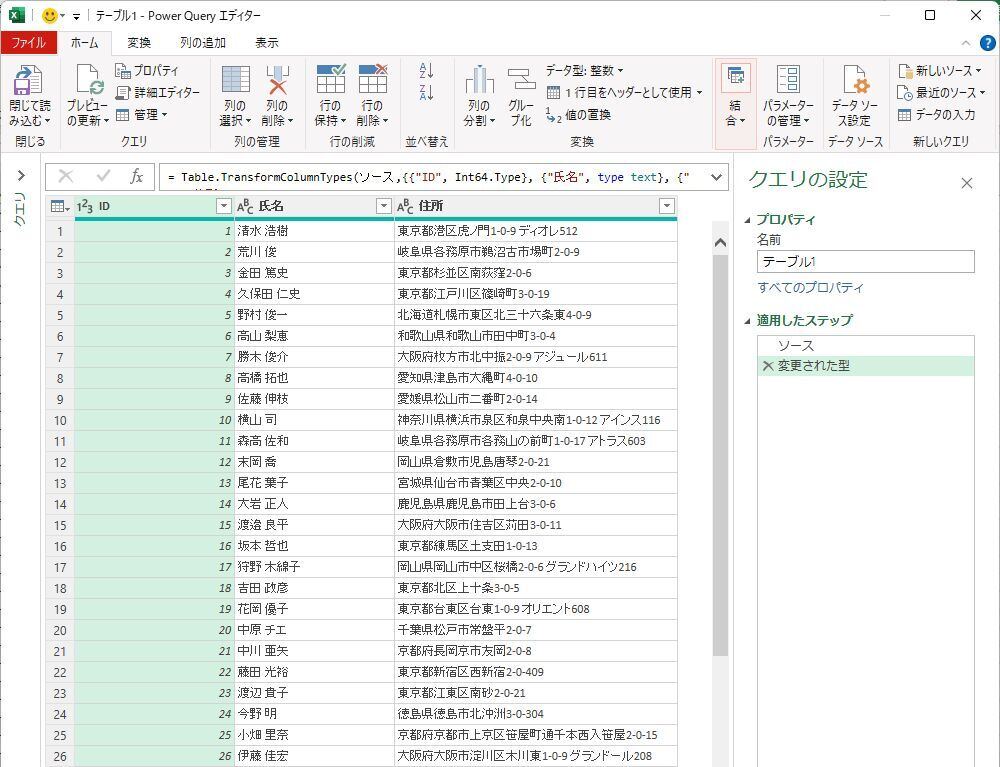Open the 氏名 column filter dropdown

tap(383, 206)
